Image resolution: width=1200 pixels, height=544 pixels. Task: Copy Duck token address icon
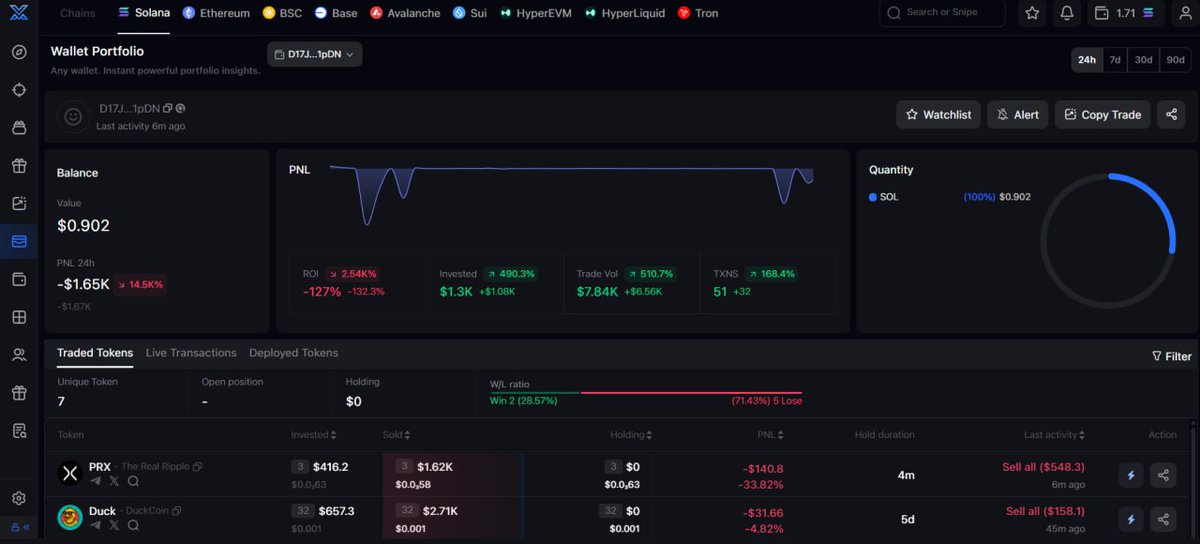(176, 511)
